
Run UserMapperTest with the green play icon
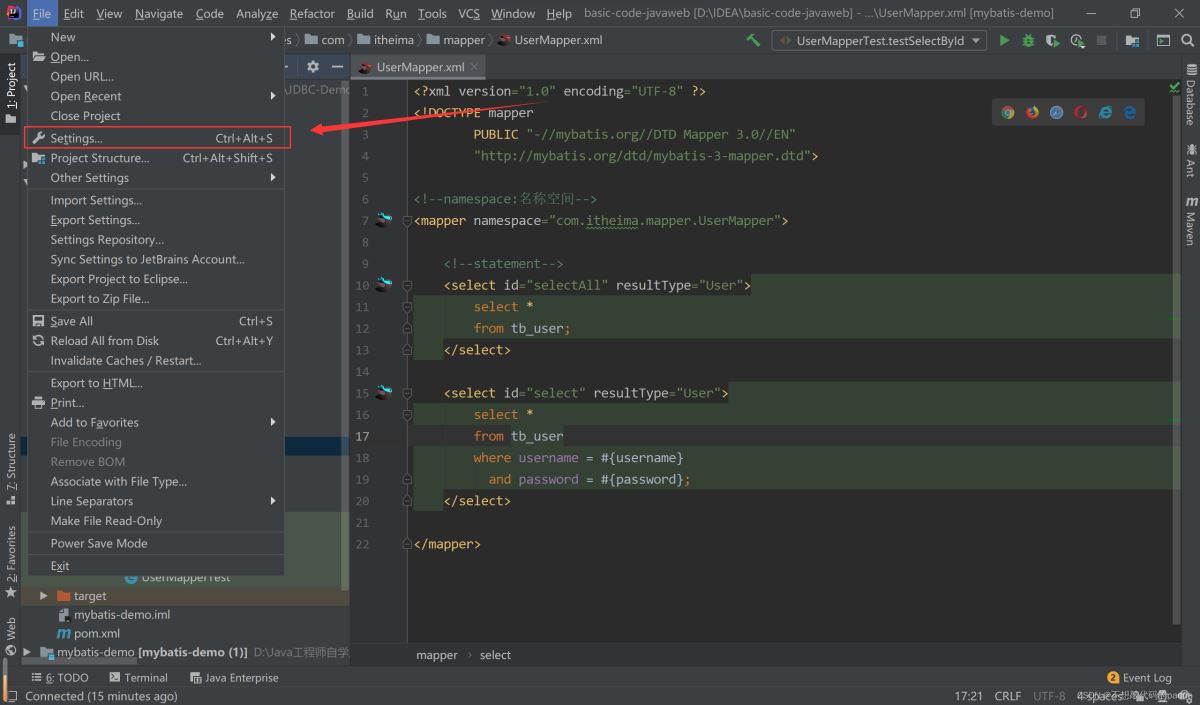1003,41
